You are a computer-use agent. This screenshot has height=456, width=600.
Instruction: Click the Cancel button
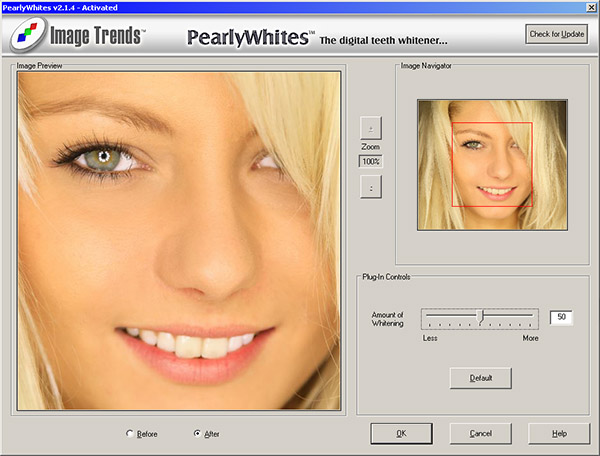[x=481, y=433]
